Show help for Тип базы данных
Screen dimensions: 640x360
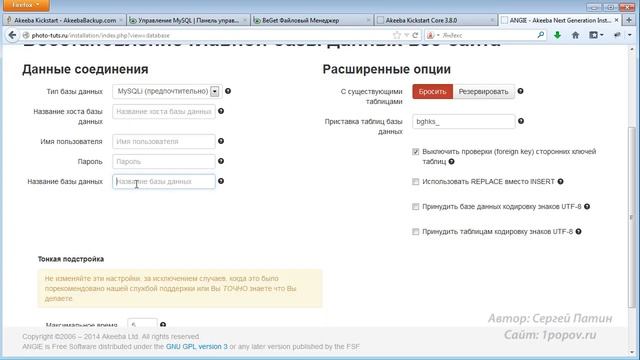[228, 91]
